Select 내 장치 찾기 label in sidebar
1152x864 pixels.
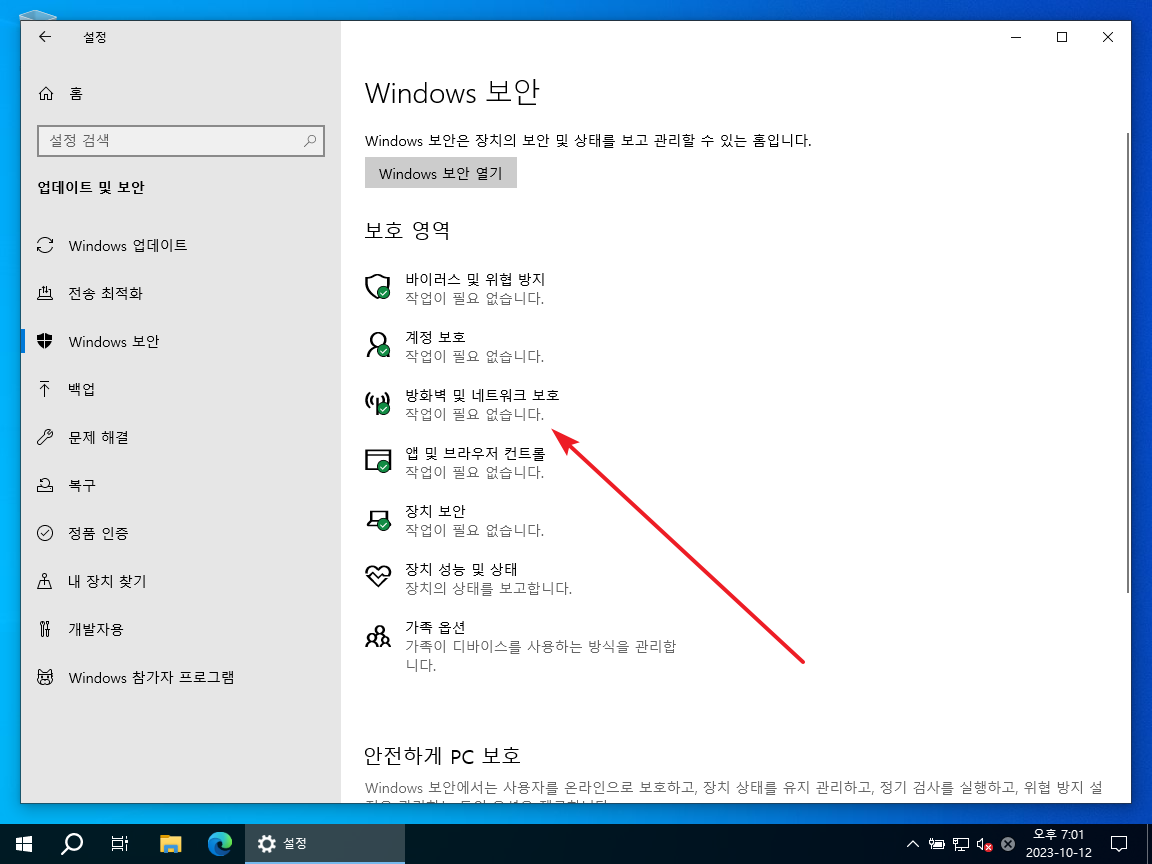click(107, 581)
